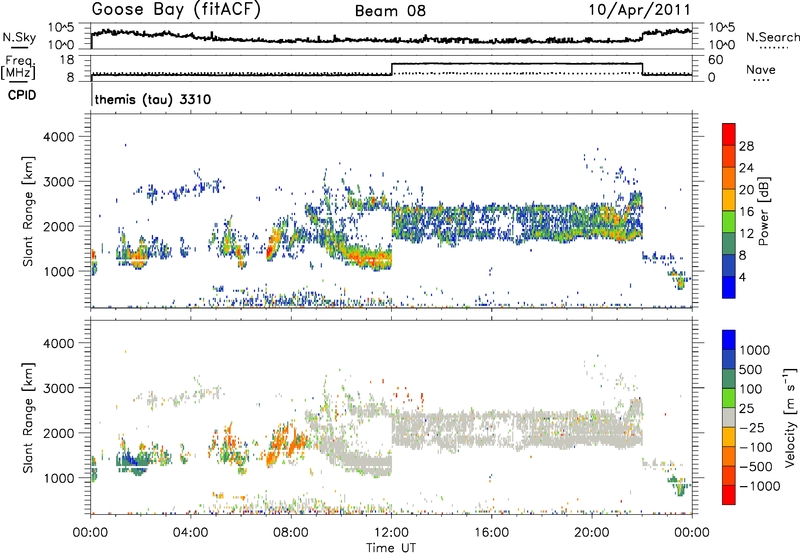Click the 'Goose Bay (fitACF)' title text
Screen dimensions: 800x554
pos(176,10)
